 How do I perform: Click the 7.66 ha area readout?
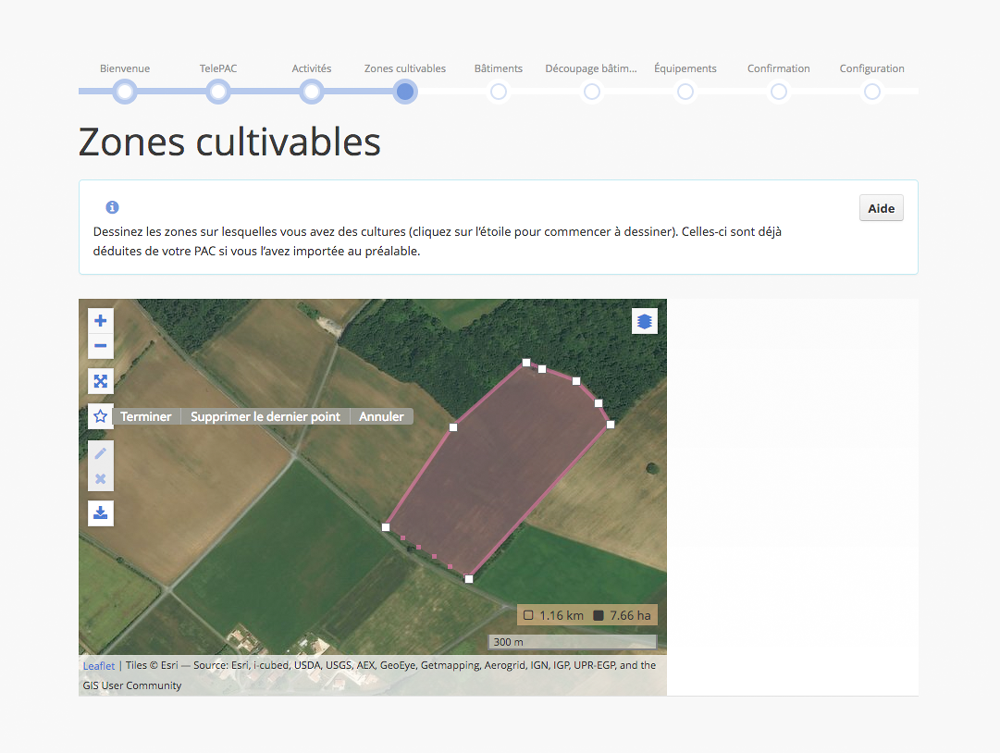(622, 615)
